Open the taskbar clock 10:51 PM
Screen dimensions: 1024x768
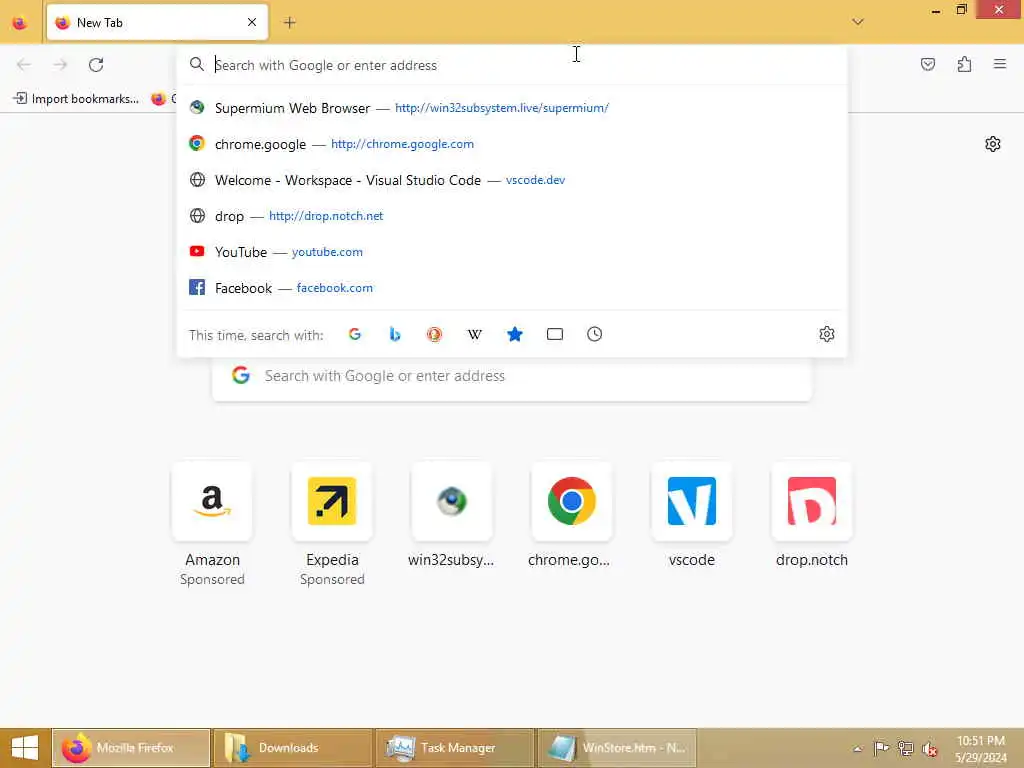(x=981, y=748)
